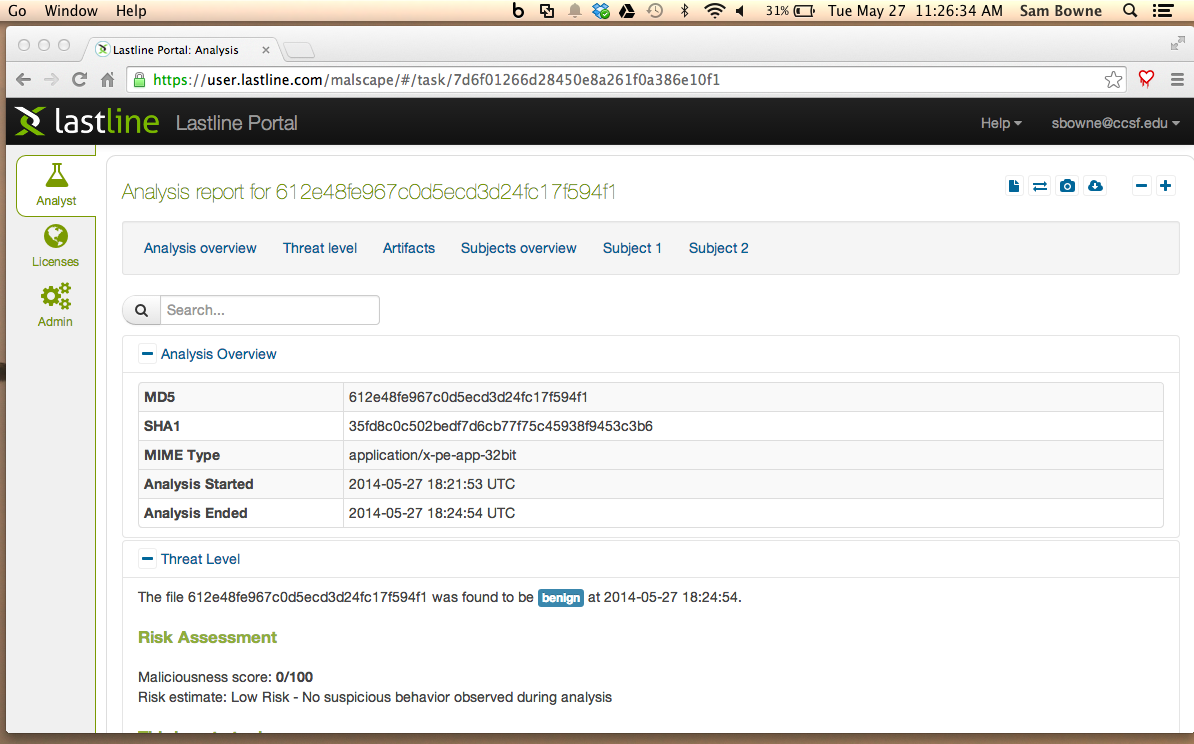Click the Dropbox icon in menu bar
Viewport: 1194px width, 744px height.
(601, 11)
